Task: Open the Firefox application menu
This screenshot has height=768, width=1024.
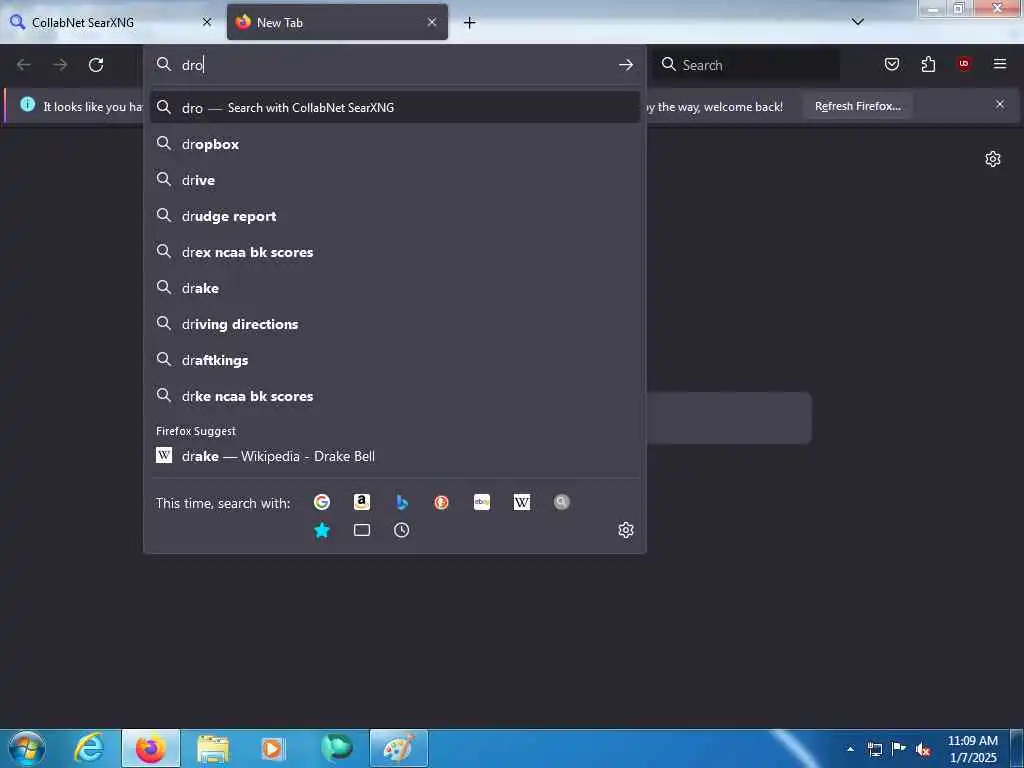Action: click(x=1000, y=64)
